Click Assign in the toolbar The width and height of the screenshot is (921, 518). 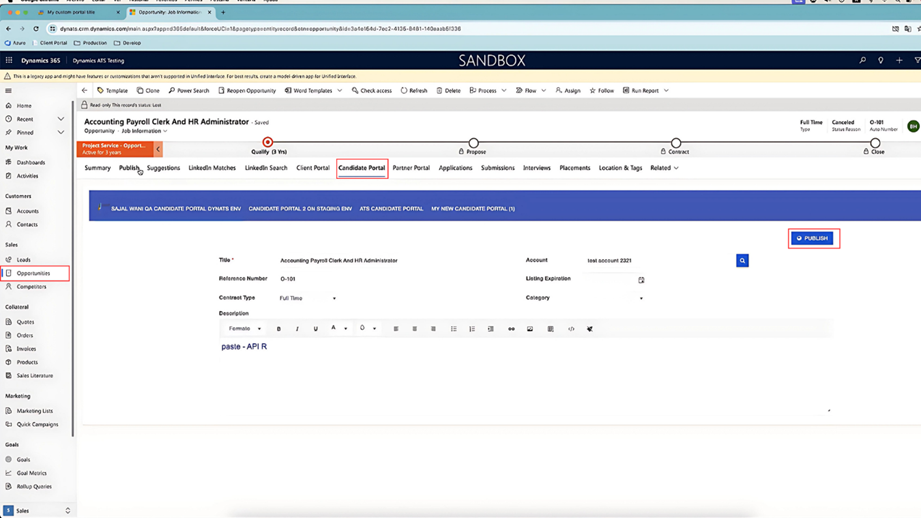[568, 90]
